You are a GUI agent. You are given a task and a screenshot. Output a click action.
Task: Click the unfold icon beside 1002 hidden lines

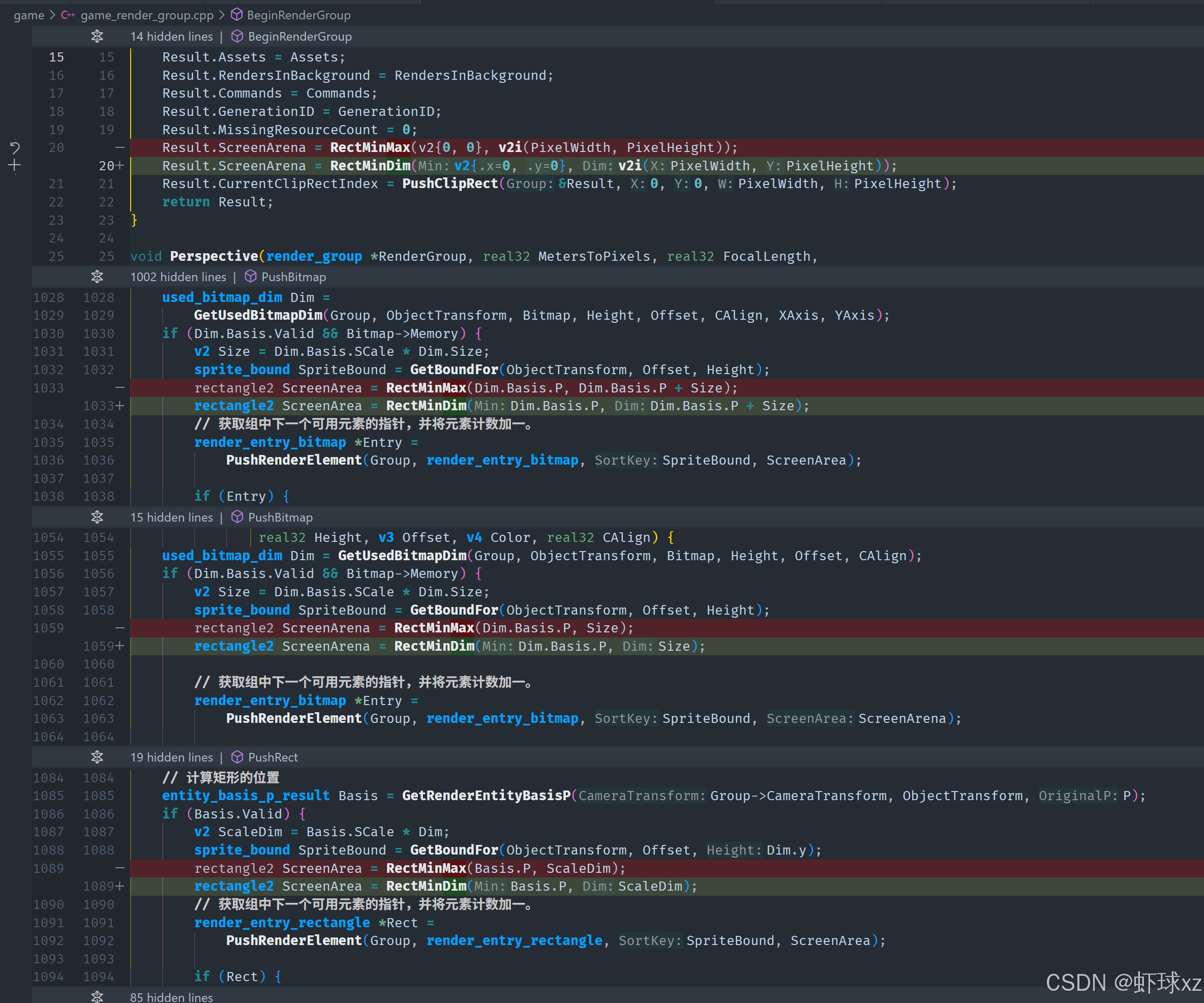pos(97,277)
